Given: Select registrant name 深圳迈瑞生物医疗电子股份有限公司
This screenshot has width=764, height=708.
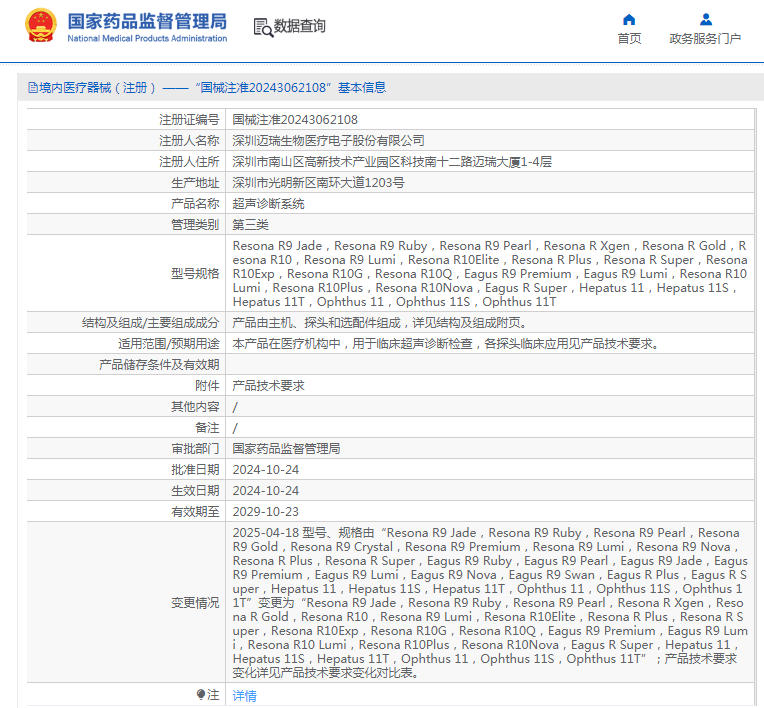Looking at the screenshot, I should (x=328, y=141).
